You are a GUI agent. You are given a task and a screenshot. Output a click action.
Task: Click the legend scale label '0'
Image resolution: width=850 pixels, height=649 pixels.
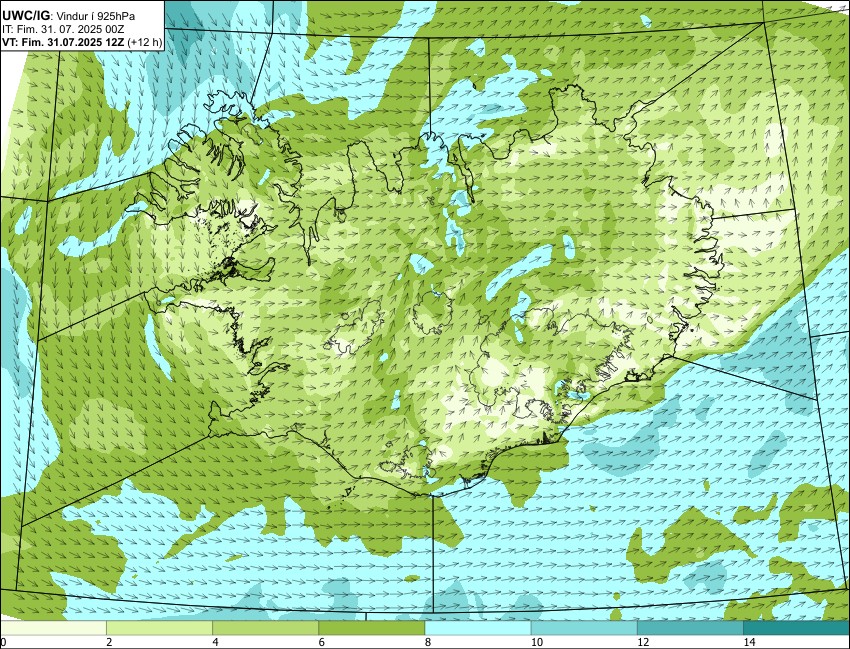pyautogui.click(x=3, y=642)
